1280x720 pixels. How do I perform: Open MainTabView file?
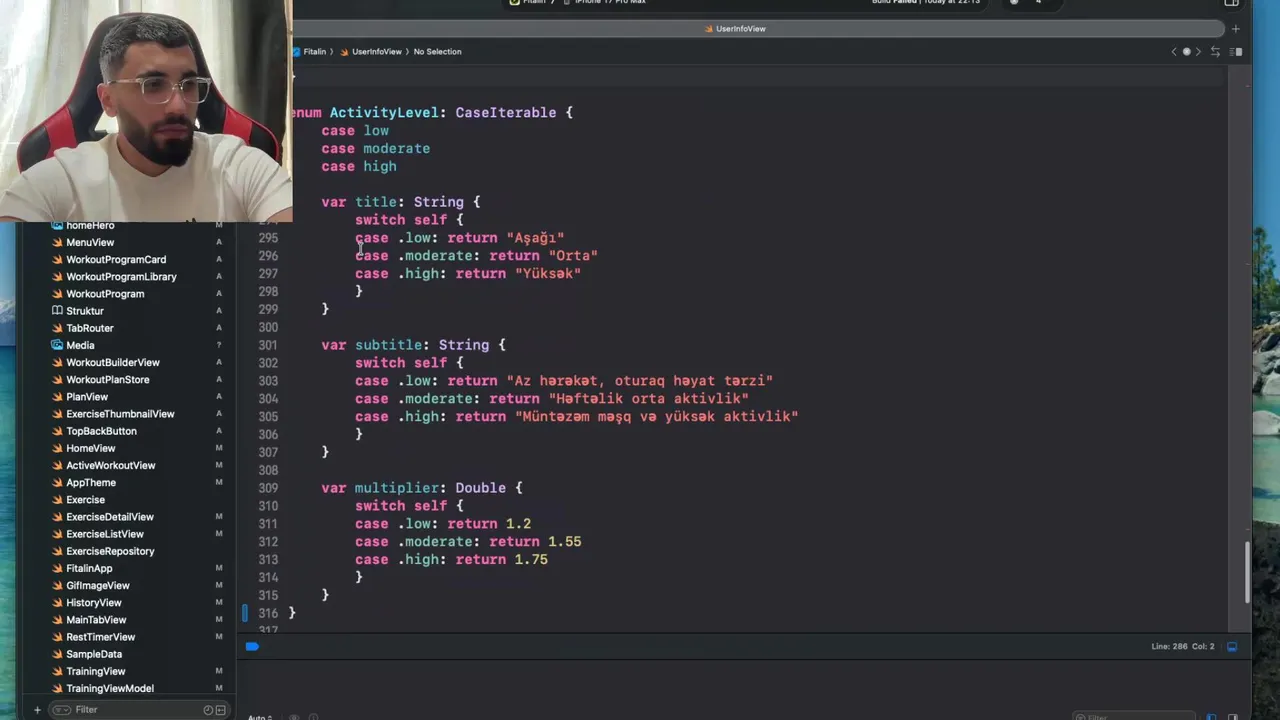coord(96,619)
